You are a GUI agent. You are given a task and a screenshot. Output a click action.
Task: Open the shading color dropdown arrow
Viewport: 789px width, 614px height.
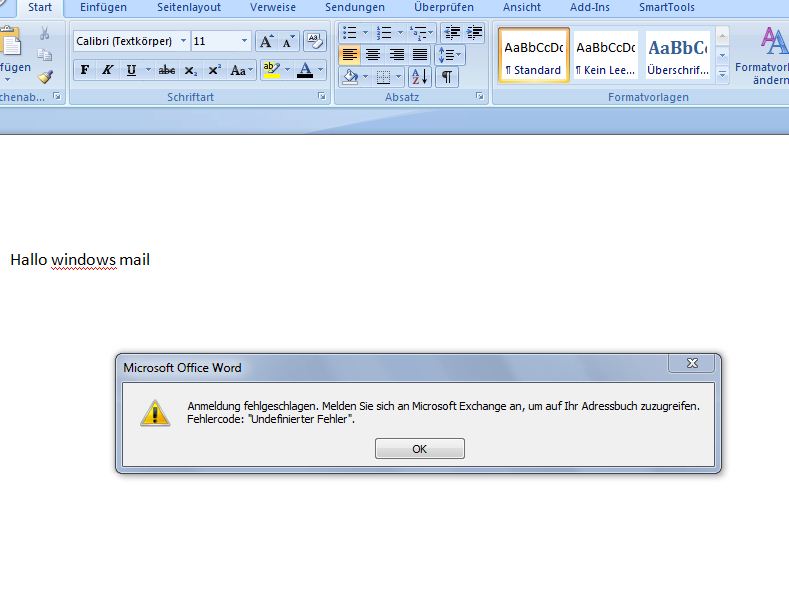click(x=365, y=76)
